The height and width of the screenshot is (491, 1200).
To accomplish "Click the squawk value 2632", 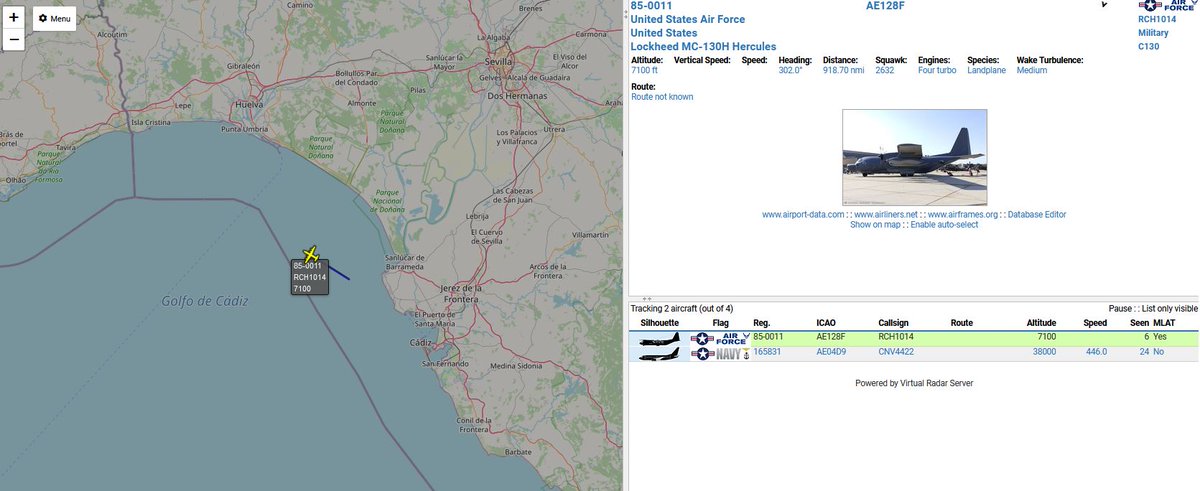I will [x=885, y=71].
